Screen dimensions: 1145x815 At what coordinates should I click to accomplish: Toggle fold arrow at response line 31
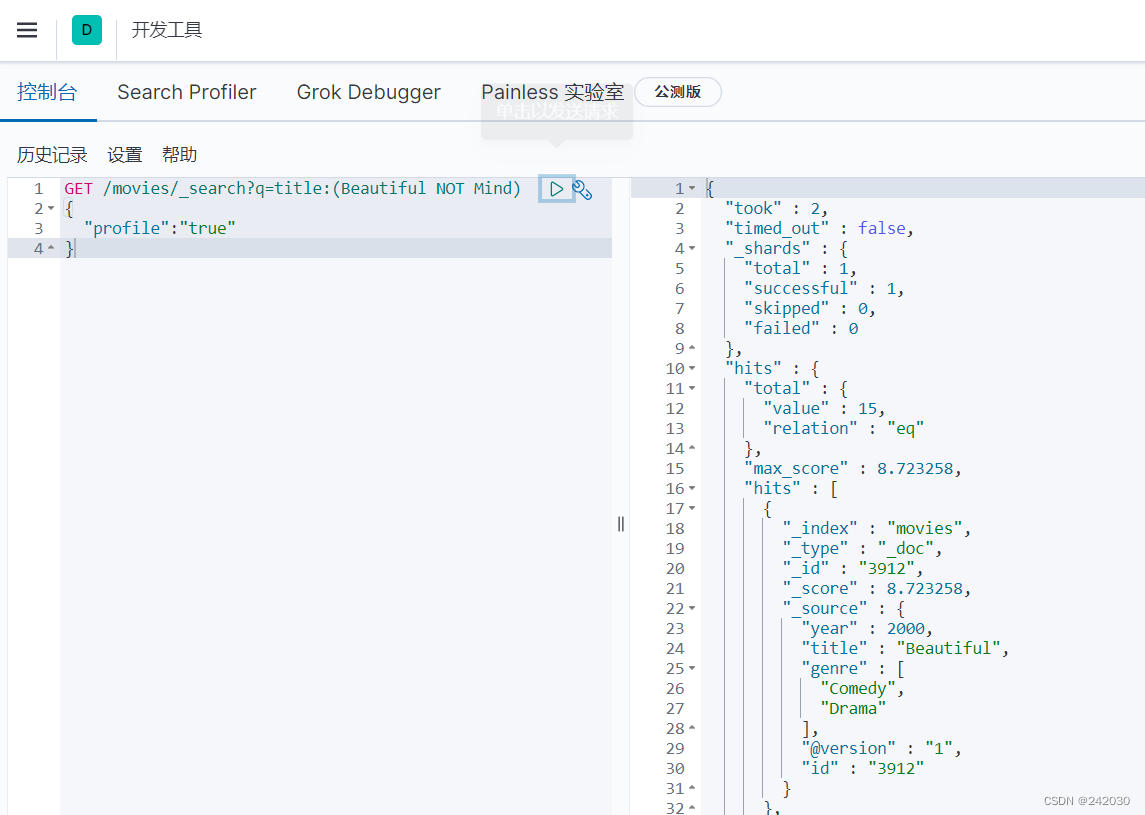[x=692, y=789]
